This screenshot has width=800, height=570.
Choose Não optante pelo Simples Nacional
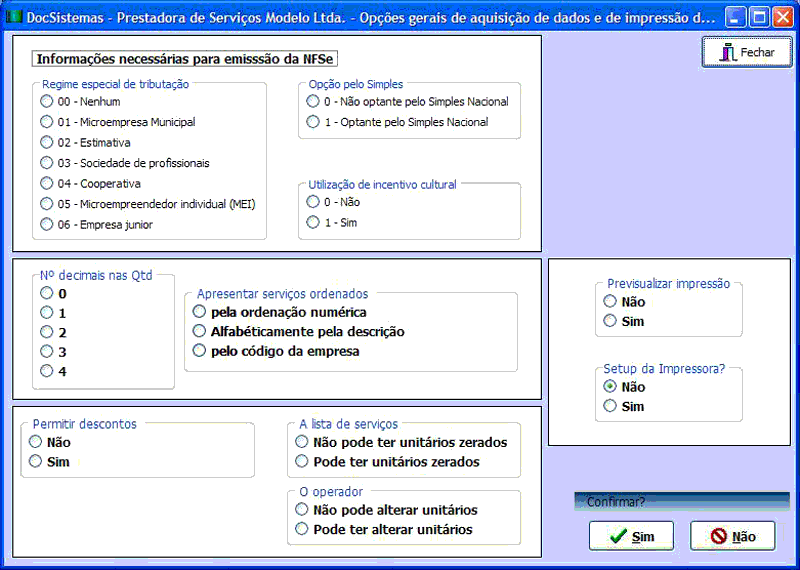[314, 101]
